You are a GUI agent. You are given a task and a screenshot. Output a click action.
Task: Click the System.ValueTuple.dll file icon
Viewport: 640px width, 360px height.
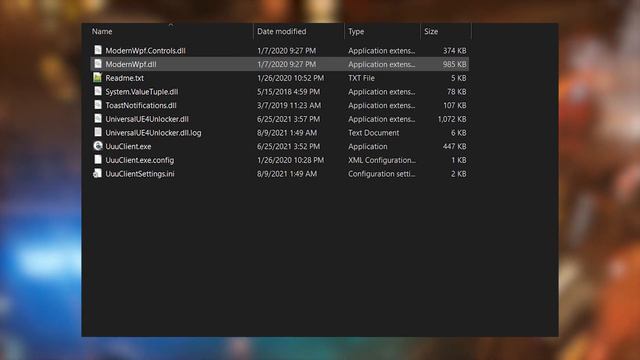tap(98, 91)
